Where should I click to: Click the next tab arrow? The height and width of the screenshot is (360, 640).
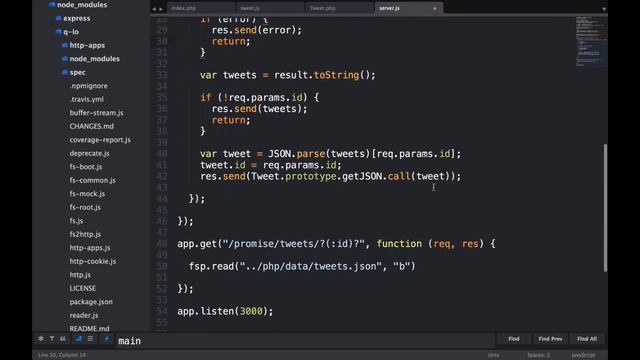[x=161, y=9]
